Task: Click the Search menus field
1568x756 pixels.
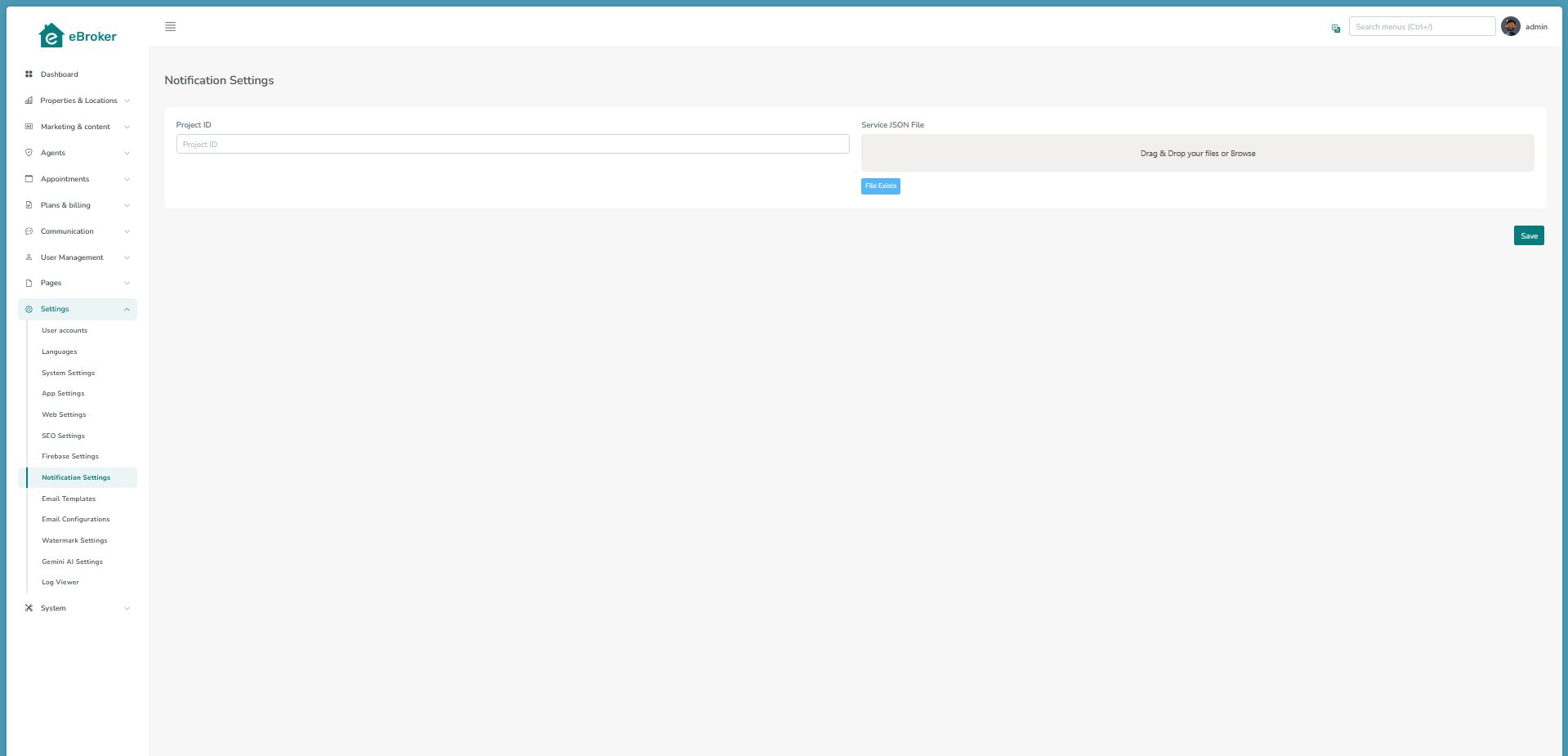Action: point(1421,27)
